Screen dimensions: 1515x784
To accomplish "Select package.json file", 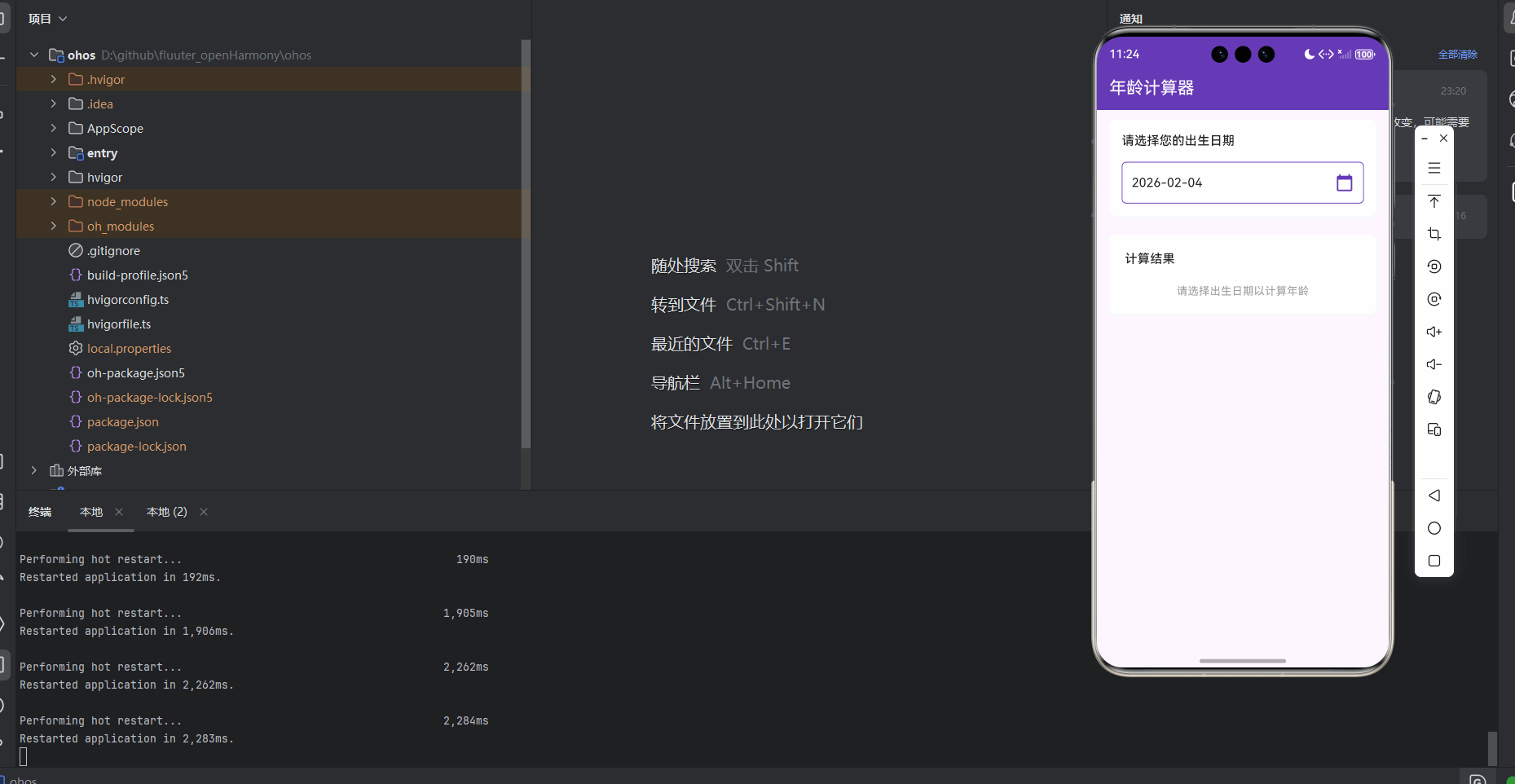I will (x=123, y=422).
